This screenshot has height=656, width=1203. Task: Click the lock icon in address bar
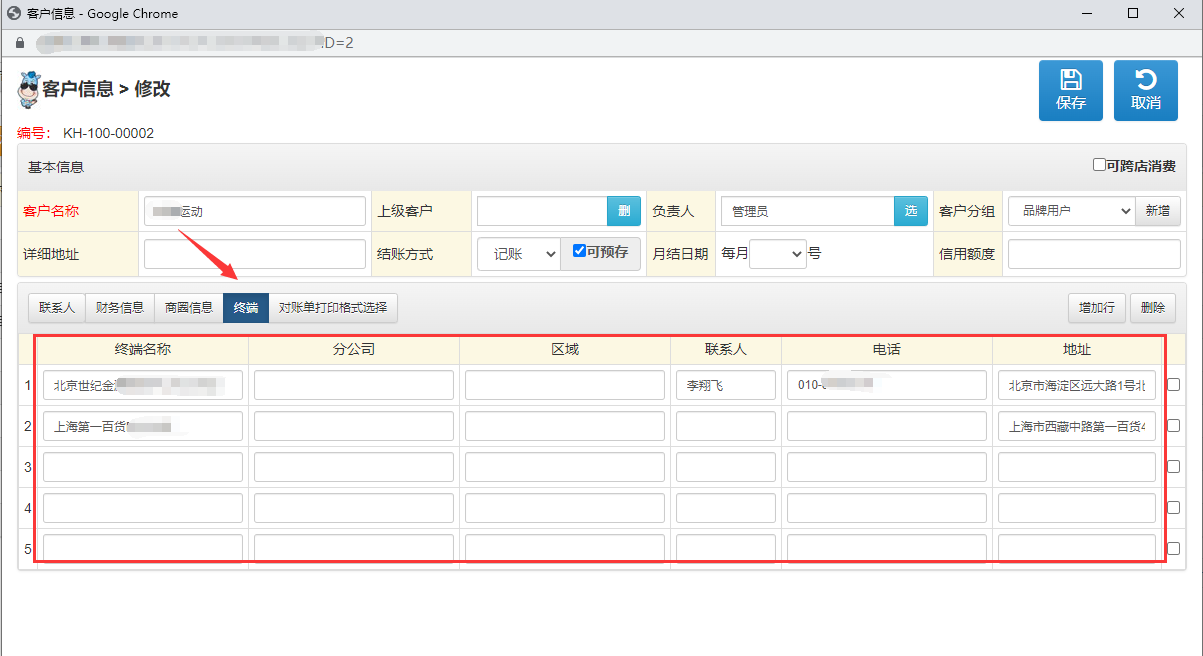point(18,43)
